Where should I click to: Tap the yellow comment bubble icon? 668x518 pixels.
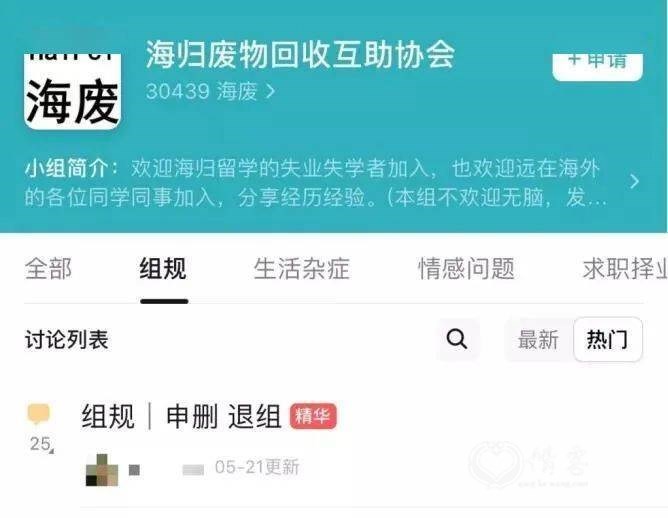coord(38,414)
